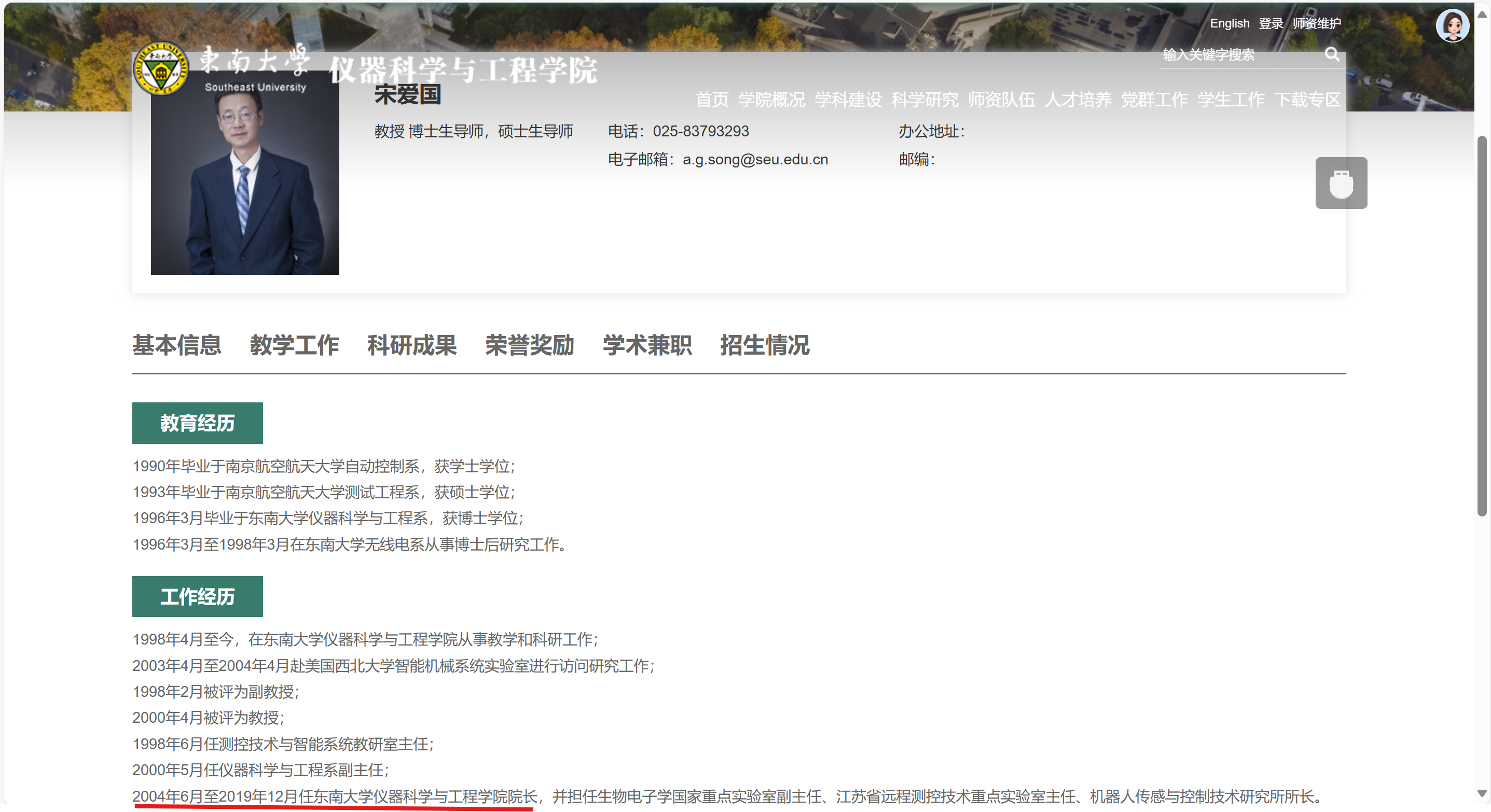The width and height of the screenshot is (1491, 812).
Task: Click the mobile version icon on right edge
Action: 1341,183
